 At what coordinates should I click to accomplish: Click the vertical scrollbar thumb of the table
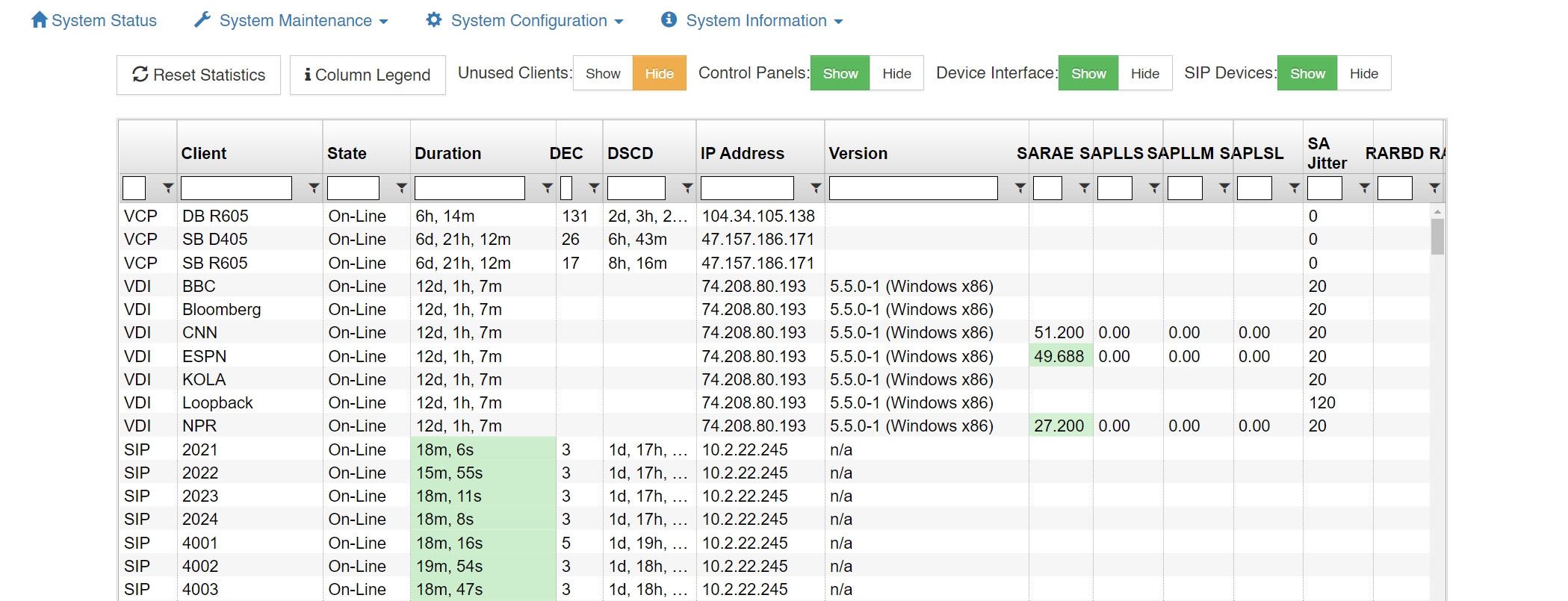tap(1437, 237)
